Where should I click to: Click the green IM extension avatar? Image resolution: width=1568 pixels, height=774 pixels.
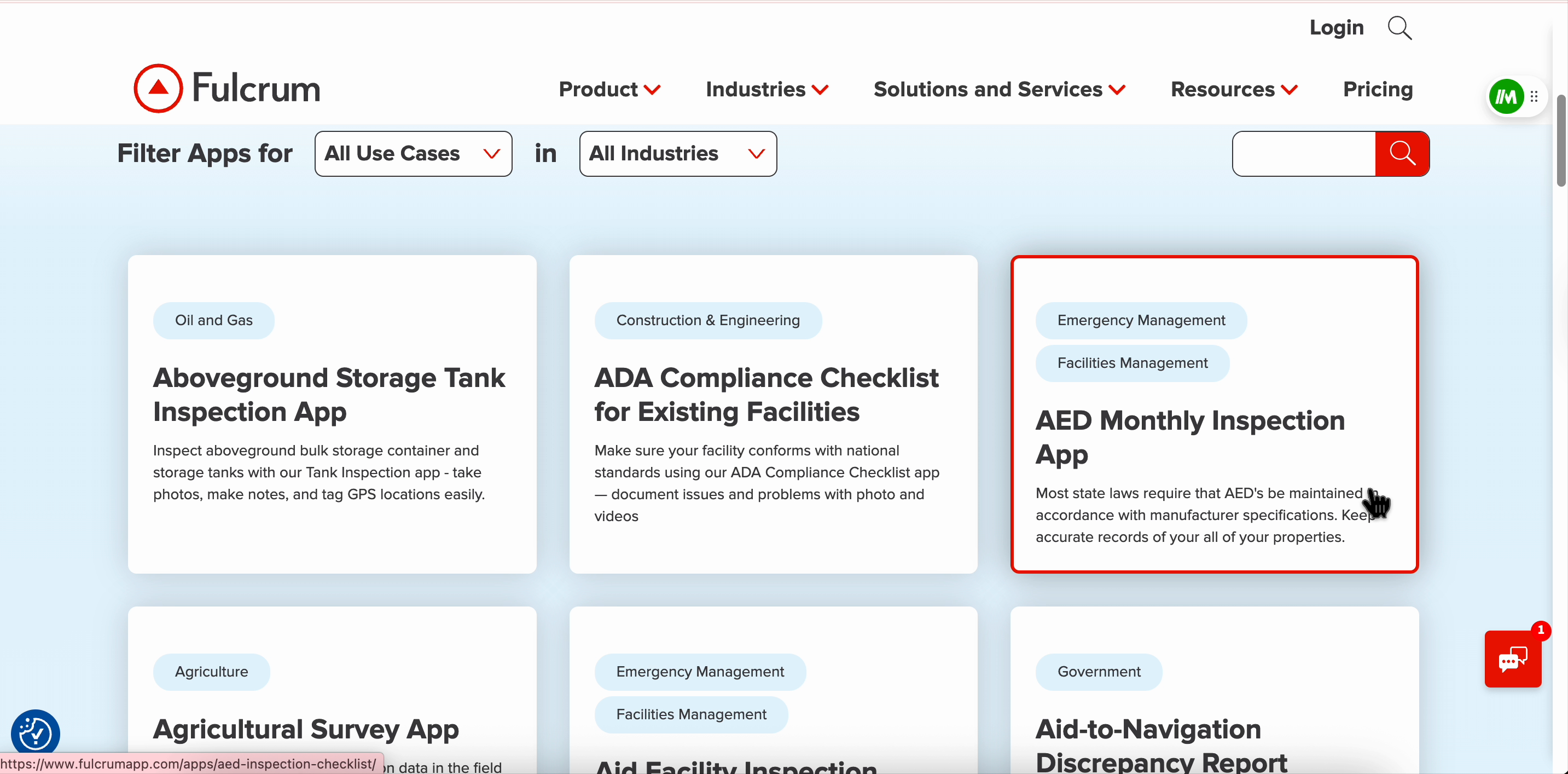[1506, 97]
